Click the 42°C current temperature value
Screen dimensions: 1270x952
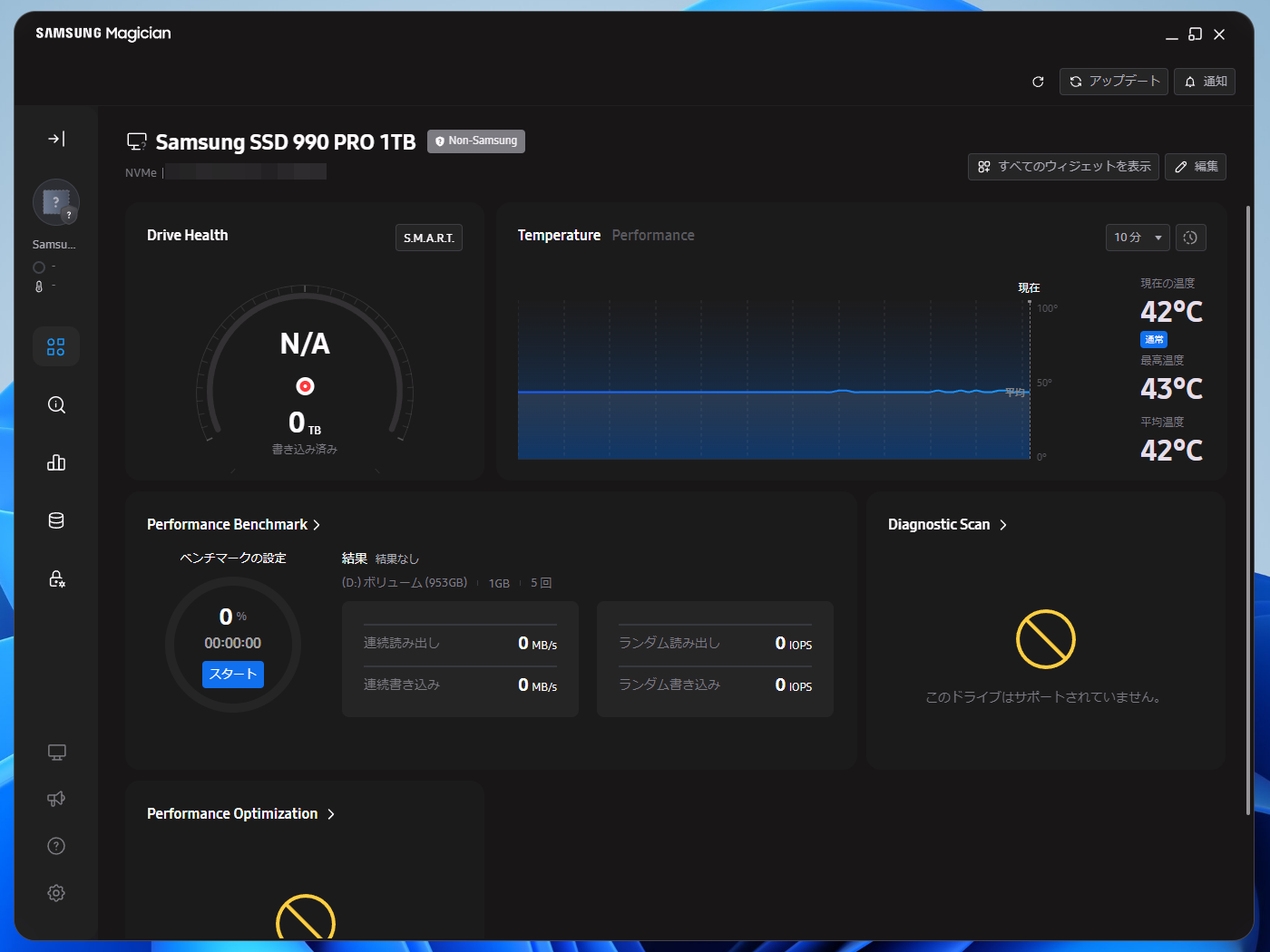(x=1171, y=312)
